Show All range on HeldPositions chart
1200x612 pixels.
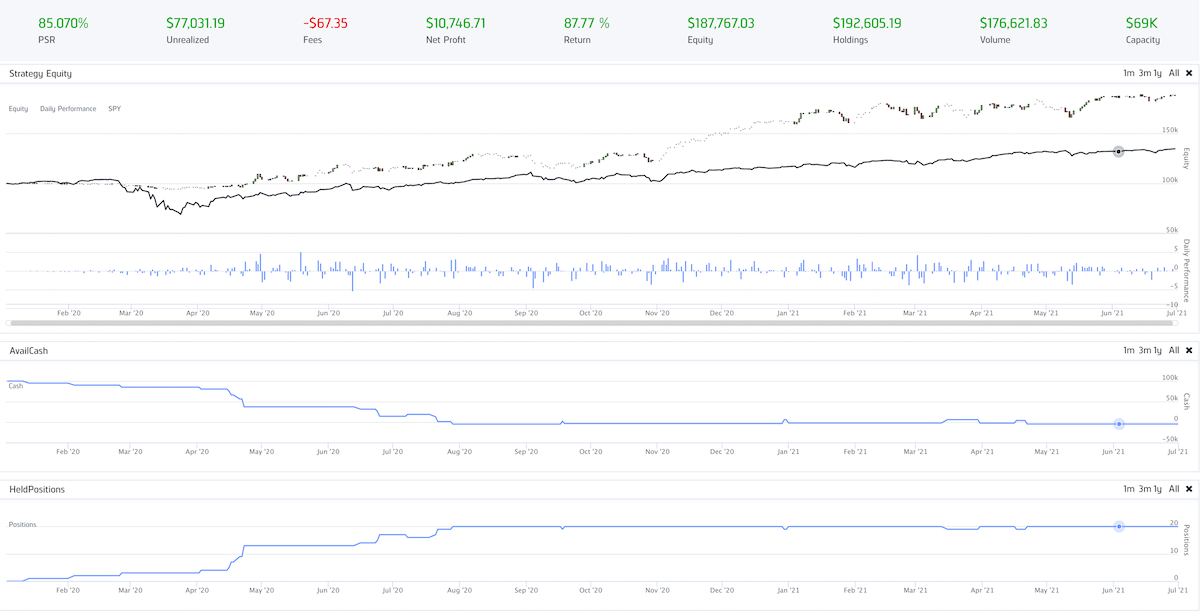(x=1174, y=489)
